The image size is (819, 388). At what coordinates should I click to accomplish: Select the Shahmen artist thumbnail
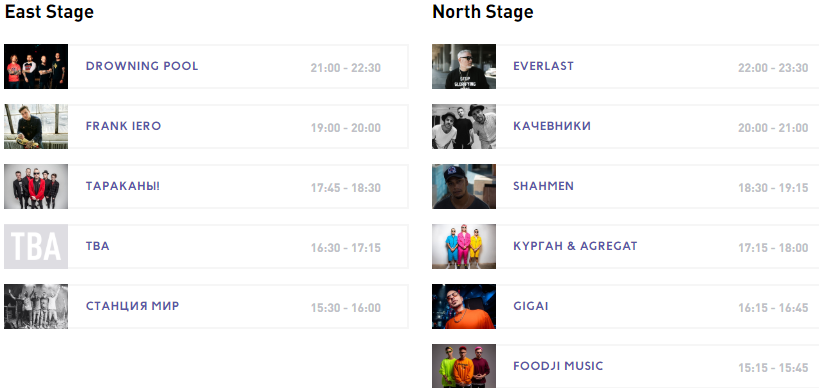point(464,186)
